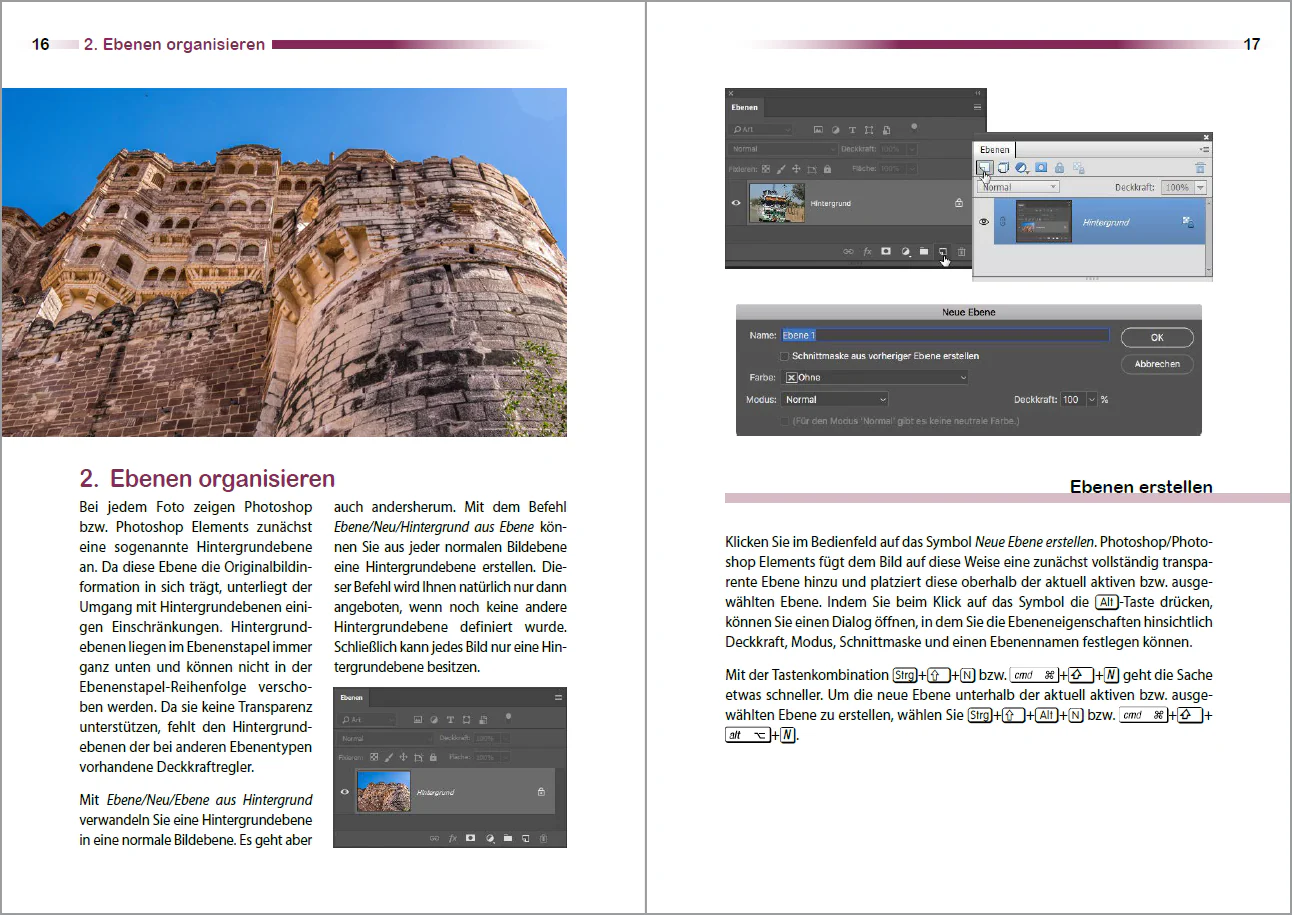
Task: Open the Deckkraft slider arrow in Neue Ebene dialog
Action: click(x=1092, y=399)
